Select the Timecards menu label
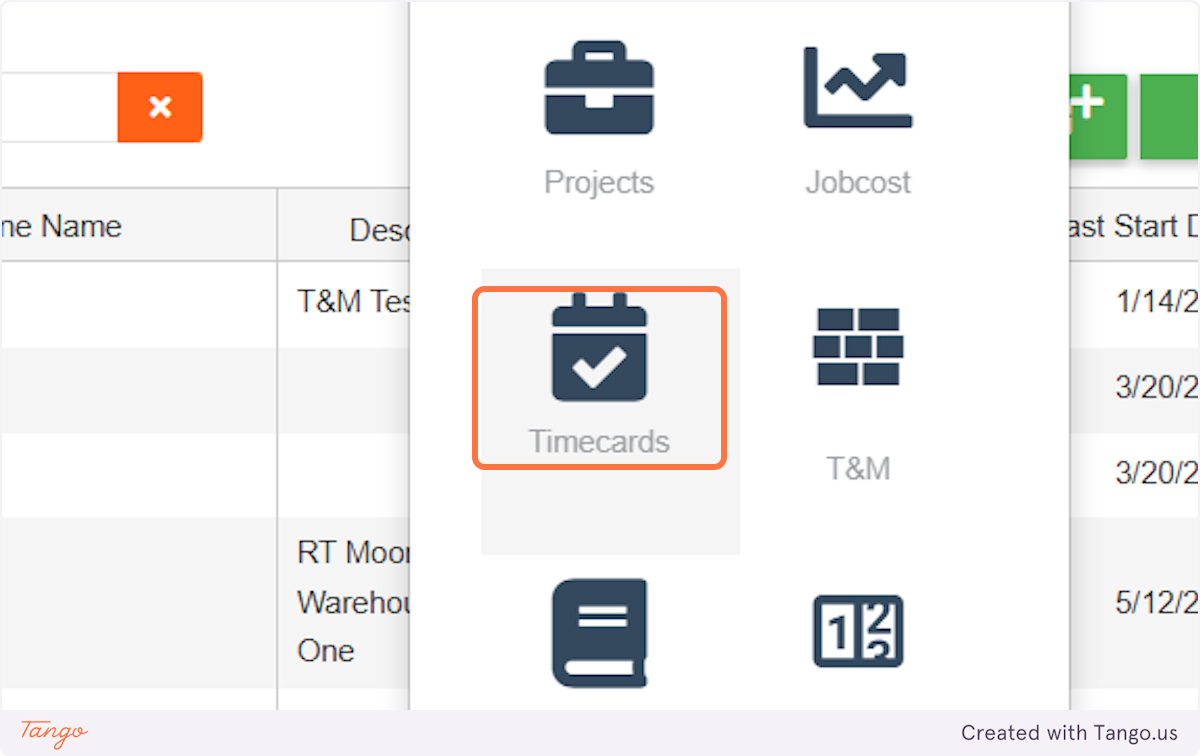1200x756 pixels. [x=599, y=442]
